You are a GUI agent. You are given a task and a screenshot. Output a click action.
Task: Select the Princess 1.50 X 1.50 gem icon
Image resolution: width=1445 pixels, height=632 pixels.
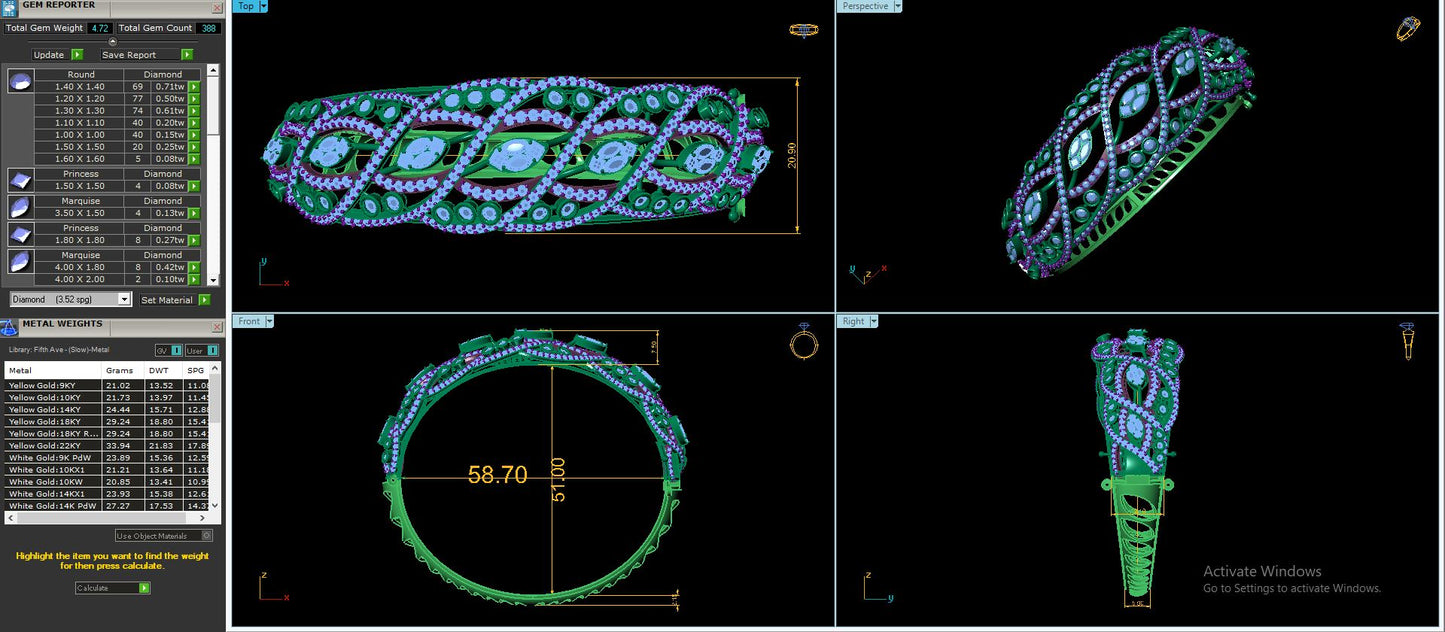pos(20,180)
